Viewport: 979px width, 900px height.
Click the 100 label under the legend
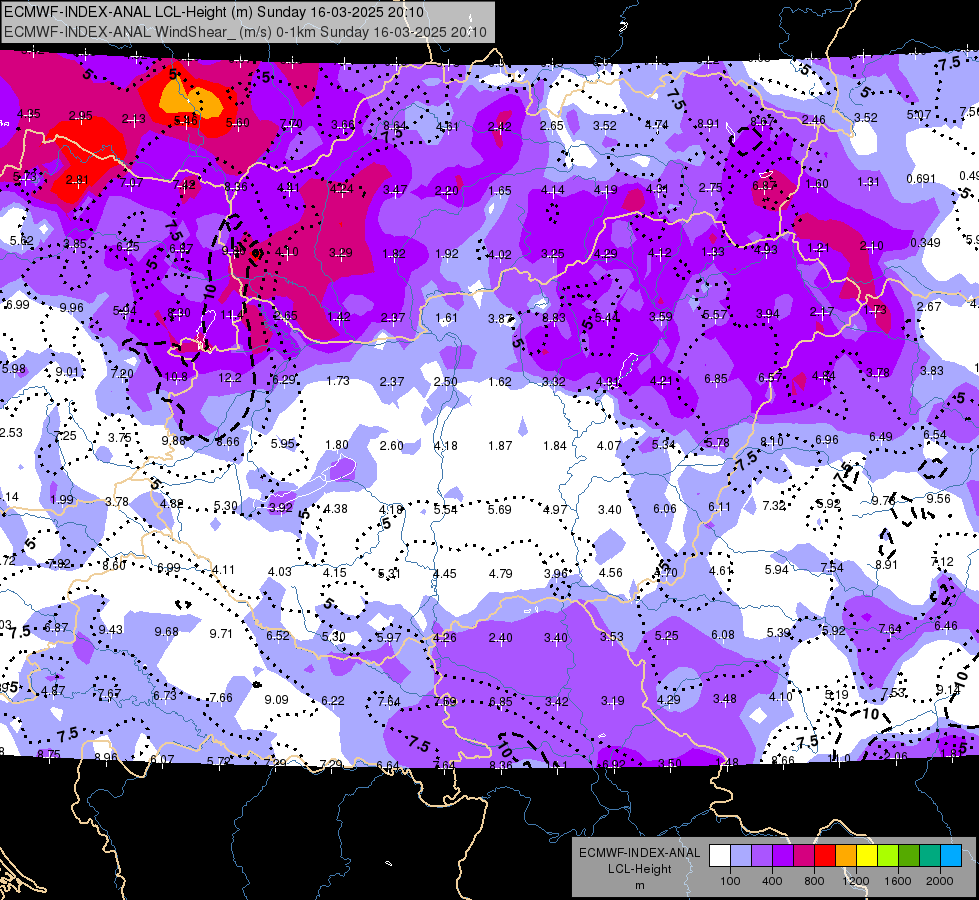(x=730, y=881)
